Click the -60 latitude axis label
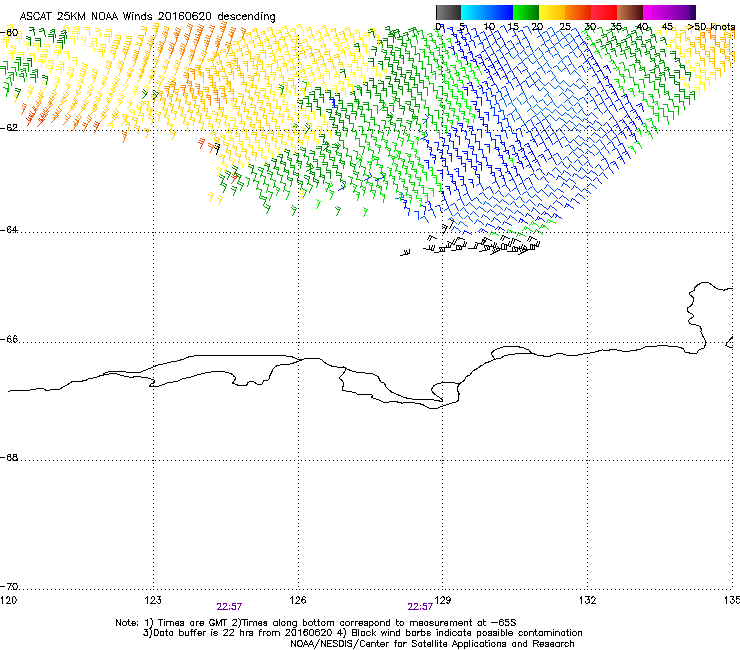Image resolution: width=740 pixels, height=650 pixels. point(9,33)
